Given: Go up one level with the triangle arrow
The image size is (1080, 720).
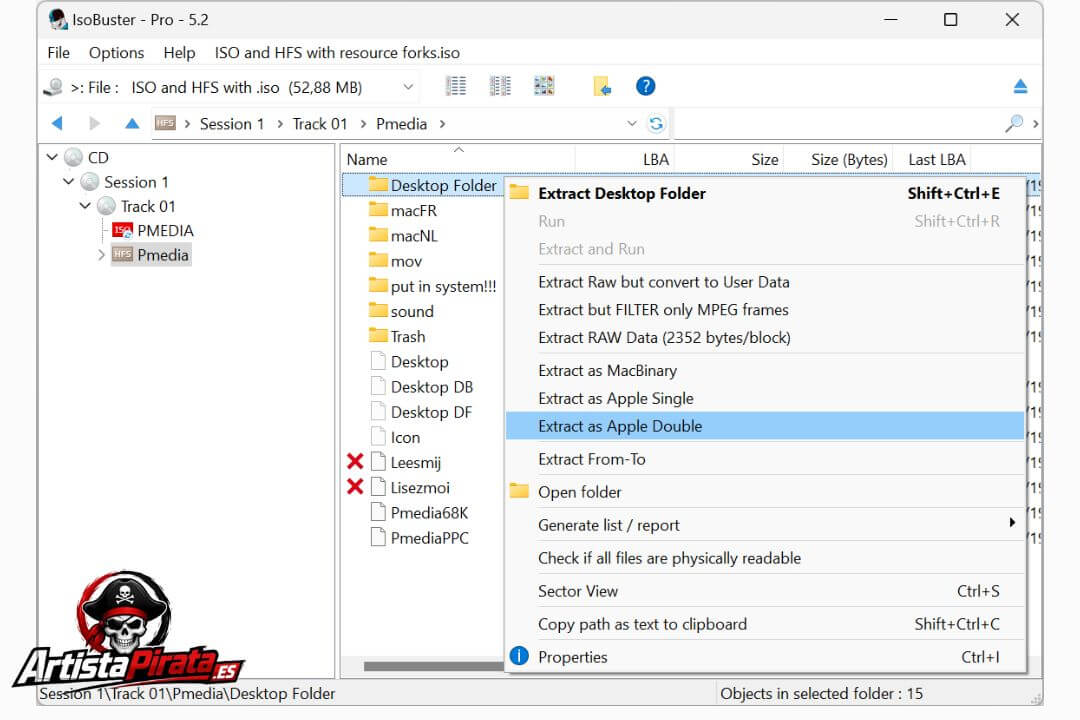Looking at the screenshot, I should coord(132,123).
